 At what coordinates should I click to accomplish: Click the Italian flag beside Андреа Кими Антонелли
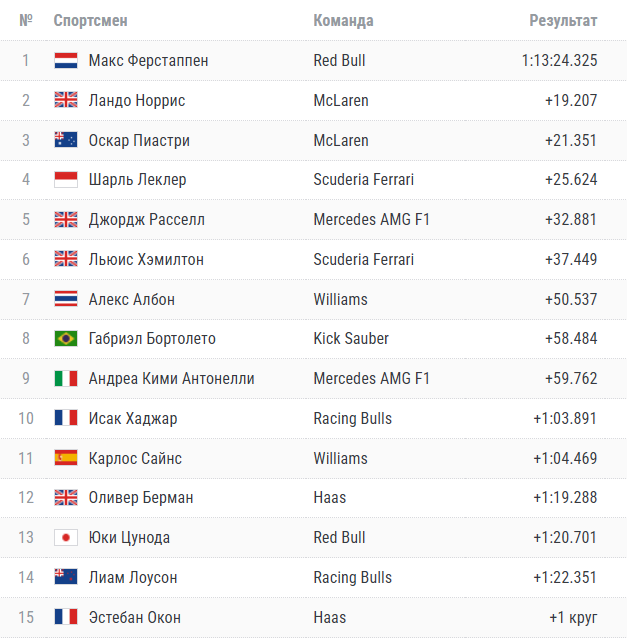point(66,379)
